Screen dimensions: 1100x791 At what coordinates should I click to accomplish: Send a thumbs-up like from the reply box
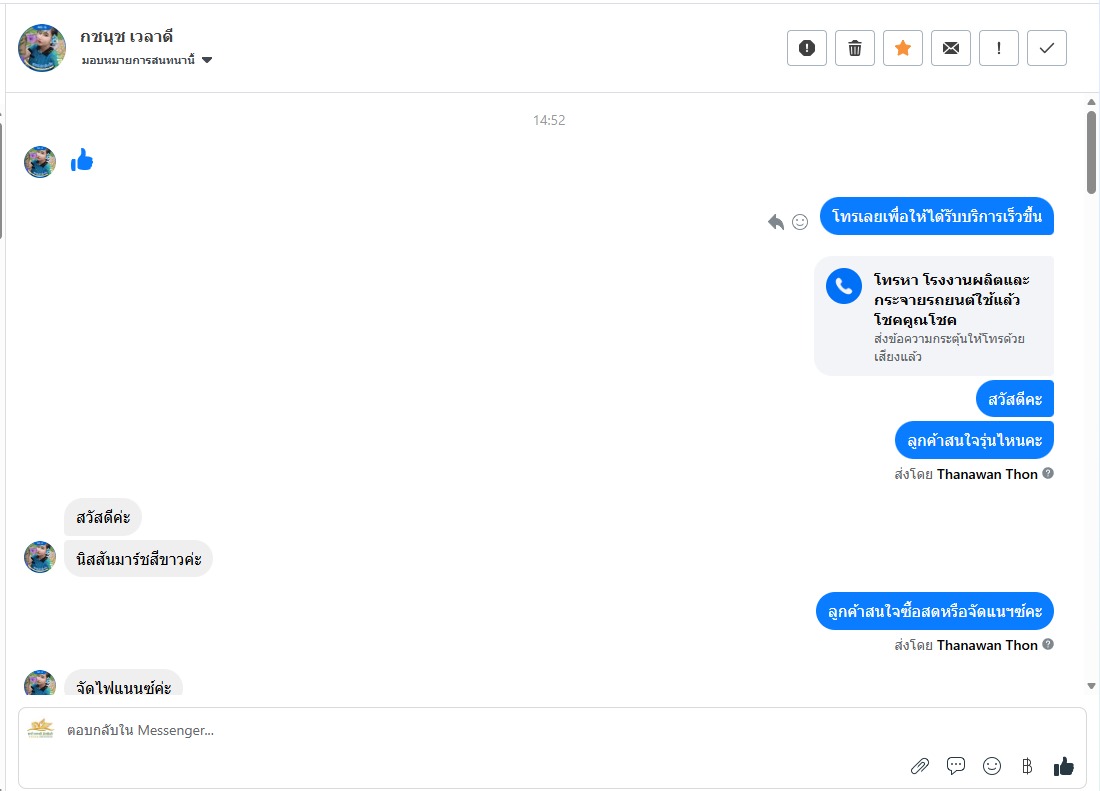coord(1063,766)
